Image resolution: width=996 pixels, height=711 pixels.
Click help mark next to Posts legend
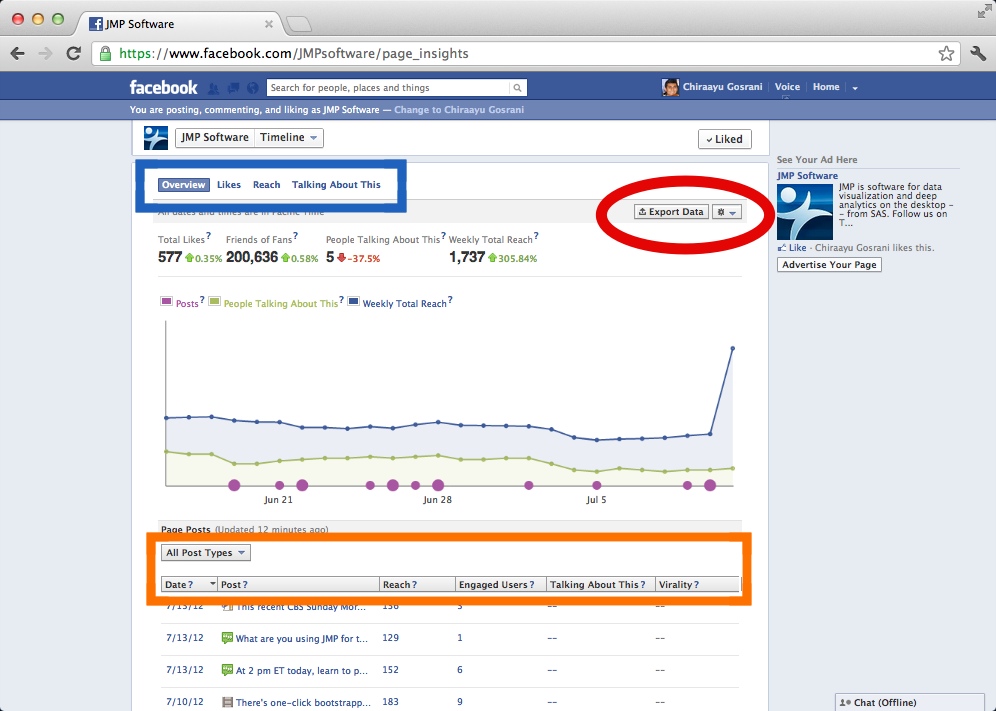tap(202, 301)
